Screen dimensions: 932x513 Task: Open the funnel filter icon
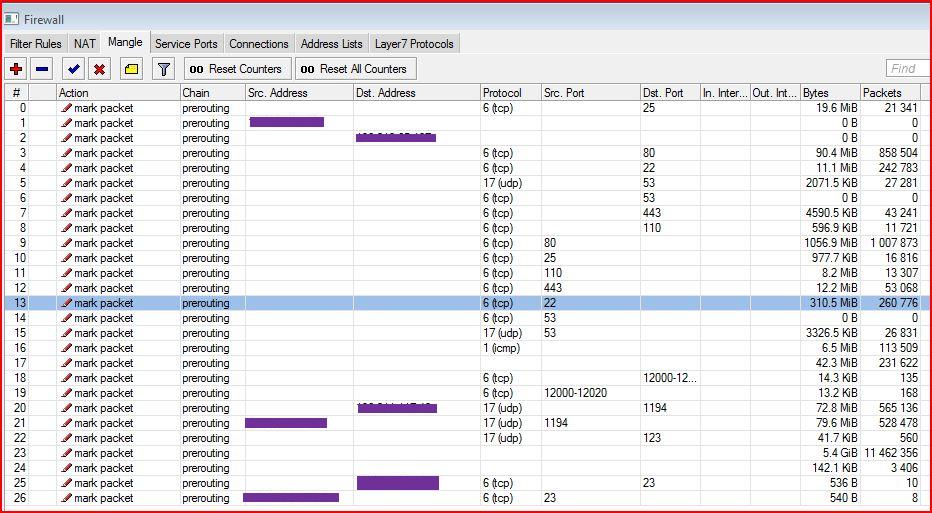click(164, 69)
